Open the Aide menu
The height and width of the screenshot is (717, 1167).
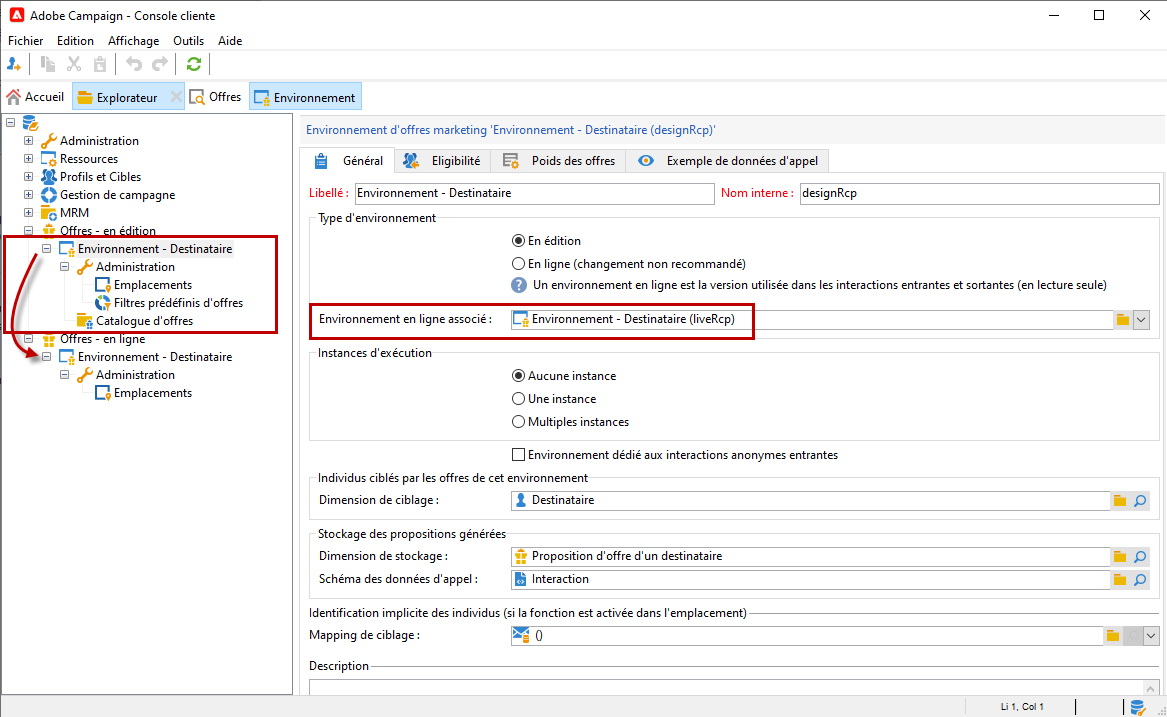[x=230, y=41]
